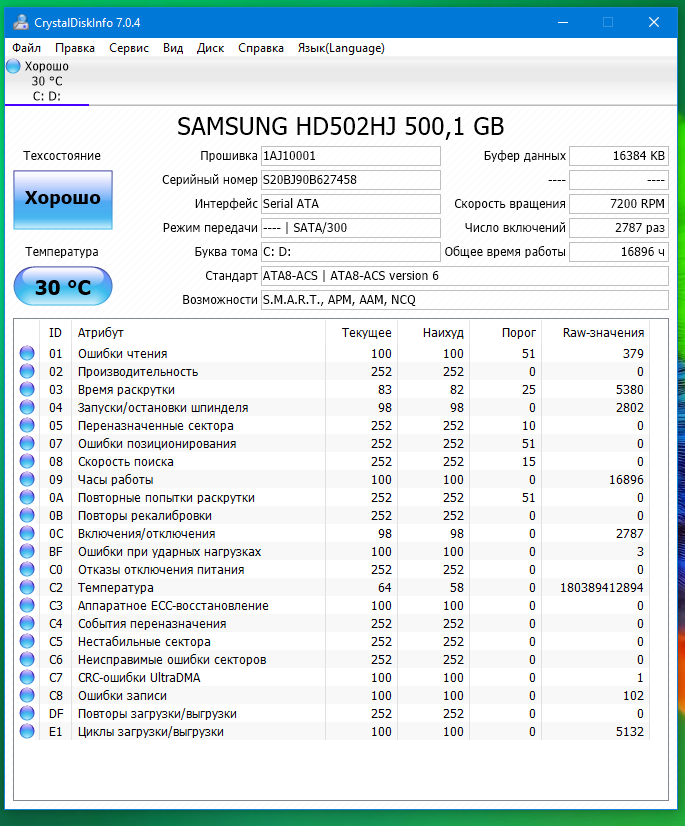Click raw value 5132 in Циклы загрузки/выгрузки row
Screen dimensions: 685x826
coord(630,731)
